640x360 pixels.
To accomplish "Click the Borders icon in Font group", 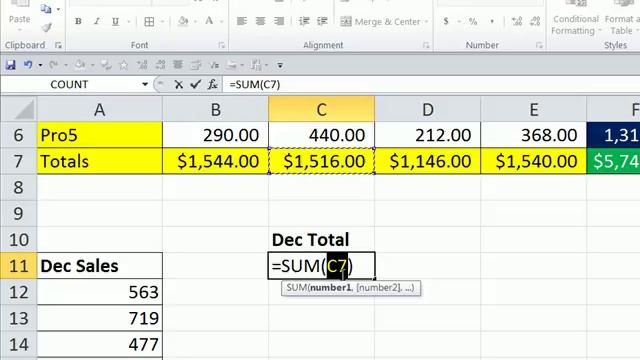I will (149, 21).
